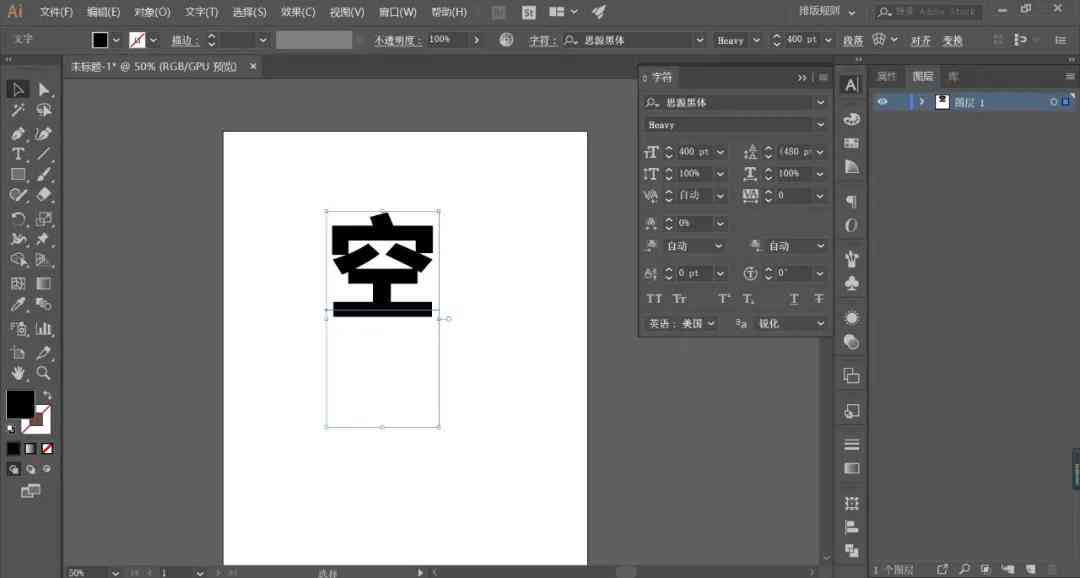Toggle Superscript text style
This screenshot has height=578, width=1080.
724,298
